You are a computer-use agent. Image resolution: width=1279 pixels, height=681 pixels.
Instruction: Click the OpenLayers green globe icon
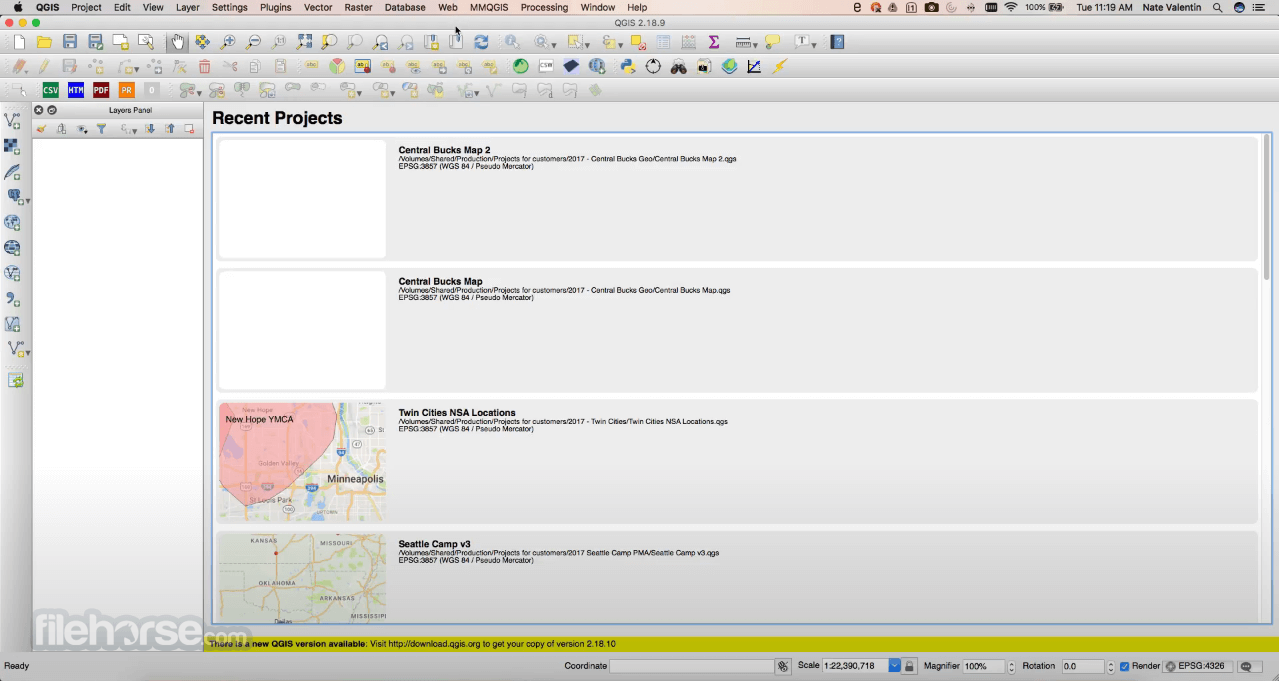click(x=520, y=66)
